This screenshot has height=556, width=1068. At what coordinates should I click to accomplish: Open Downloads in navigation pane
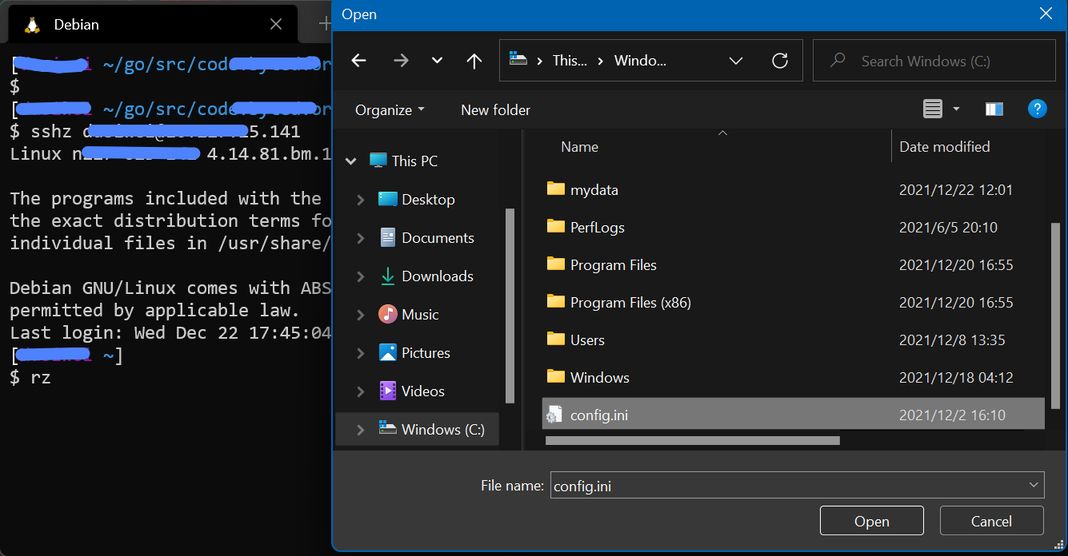pyautogui.click(x=437, y=276)
